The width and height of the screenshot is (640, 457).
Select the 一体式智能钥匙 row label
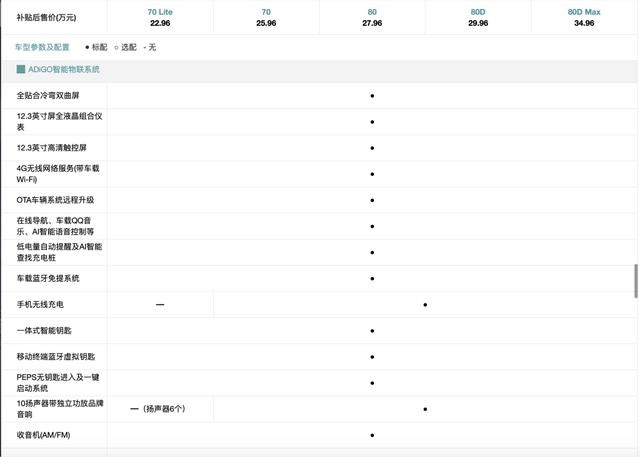tap(44, 331)
